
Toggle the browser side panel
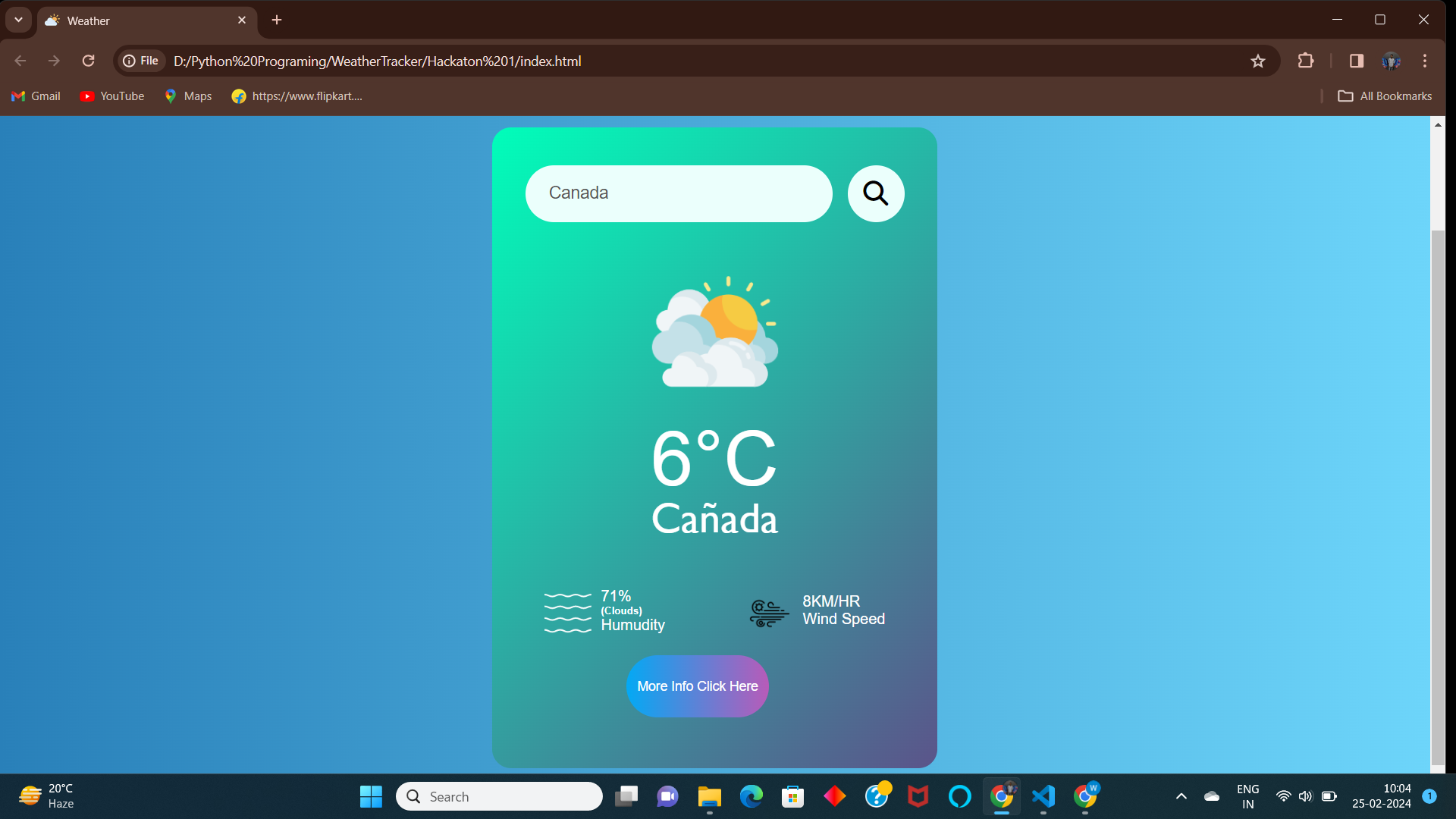1357,61
